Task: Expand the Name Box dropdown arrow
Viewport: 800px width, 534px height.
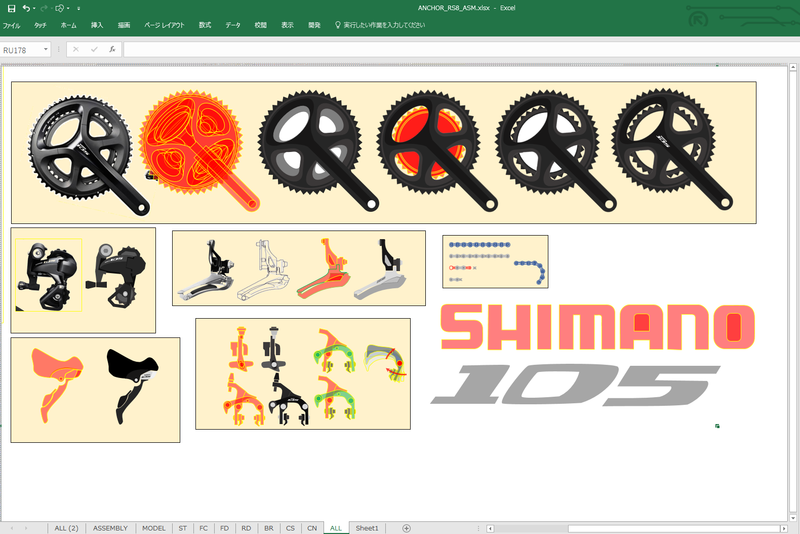Action: [x=46, y=49]
